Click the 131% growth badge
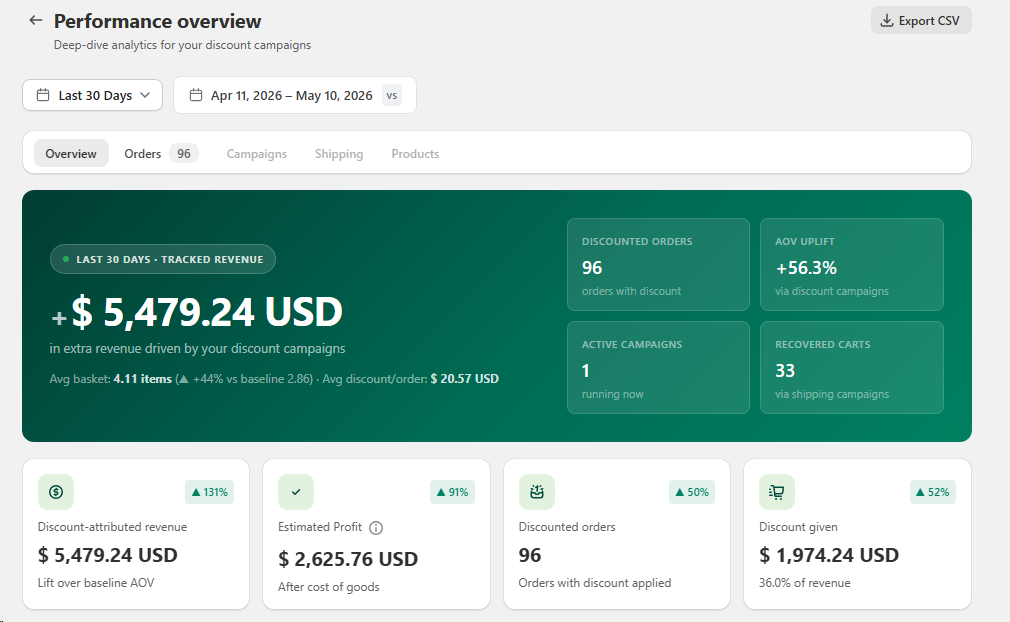The image size is (1010, 622). [x=209, y=492]
